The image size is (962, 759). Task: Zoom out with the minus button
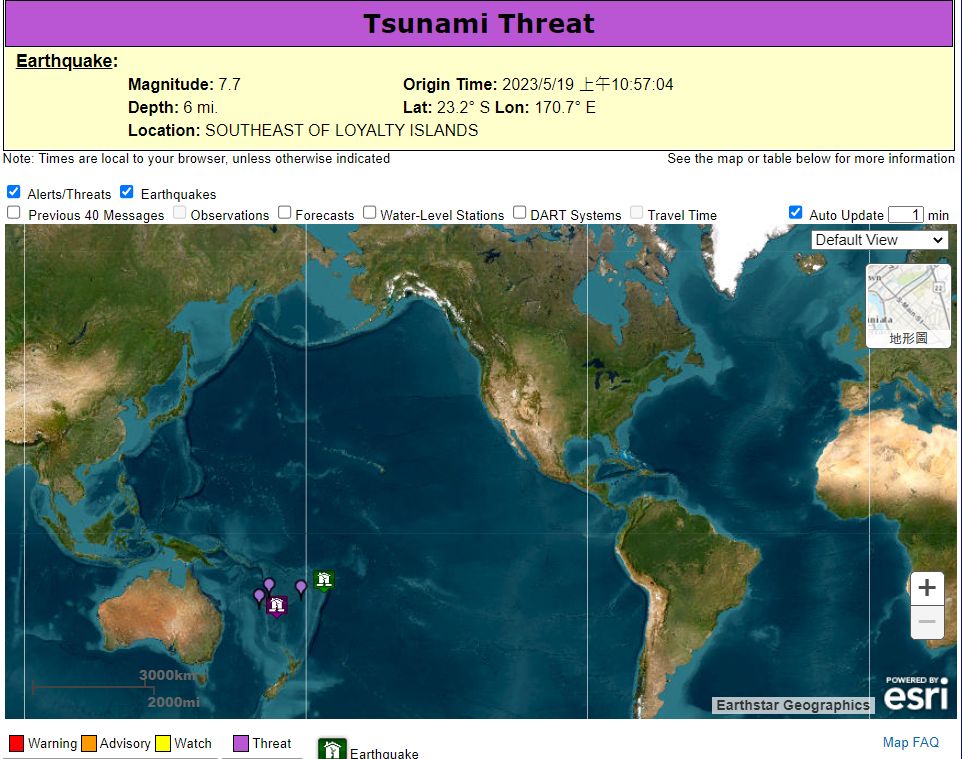(926, 622)
